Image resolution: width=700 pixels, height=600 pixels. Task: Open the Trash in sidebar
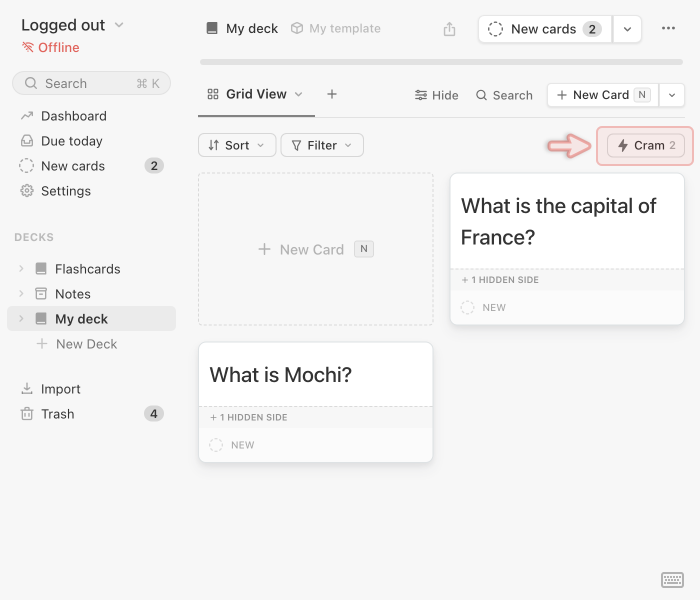pyautogui.click(x=57, y=414)
